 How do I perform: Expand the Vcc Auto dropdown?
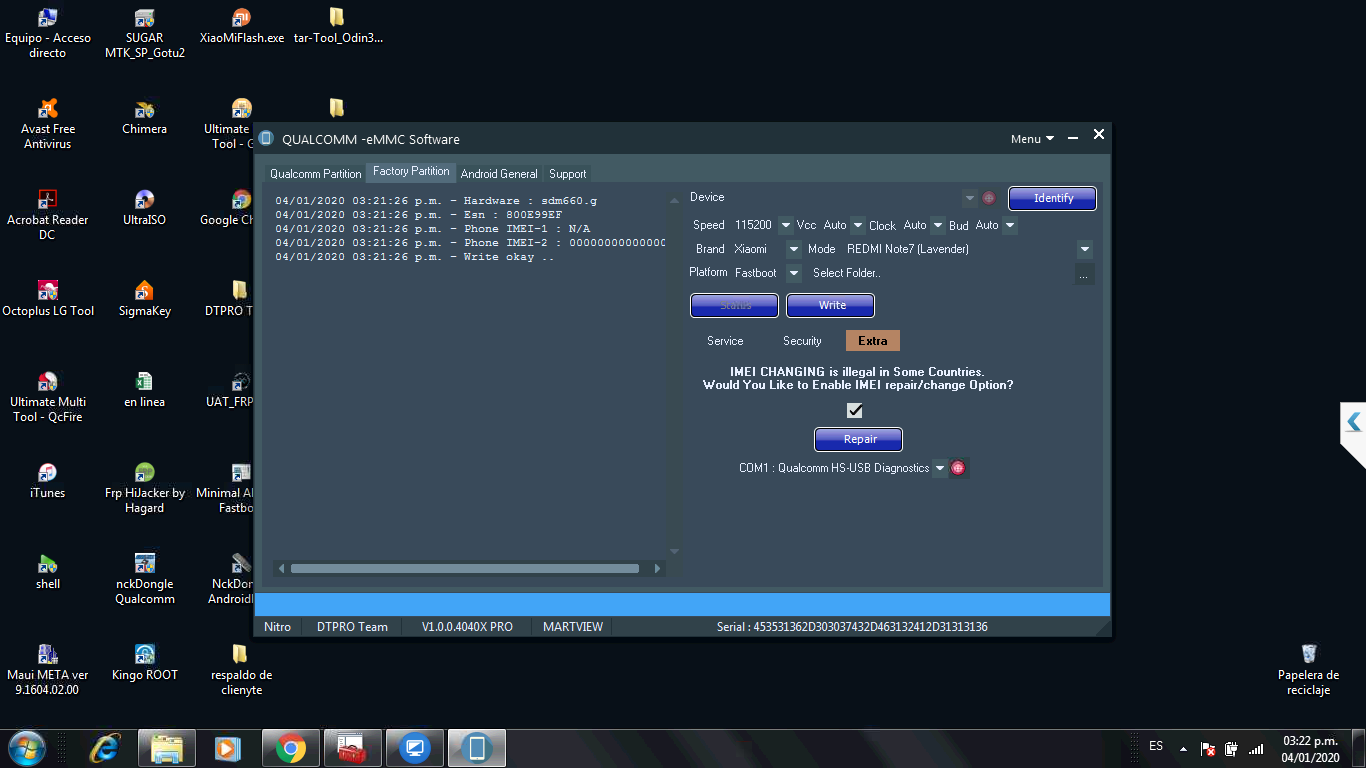click(857, 225)
